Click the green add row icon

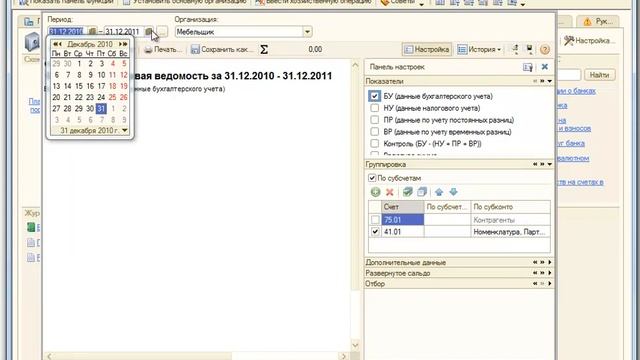375,192
